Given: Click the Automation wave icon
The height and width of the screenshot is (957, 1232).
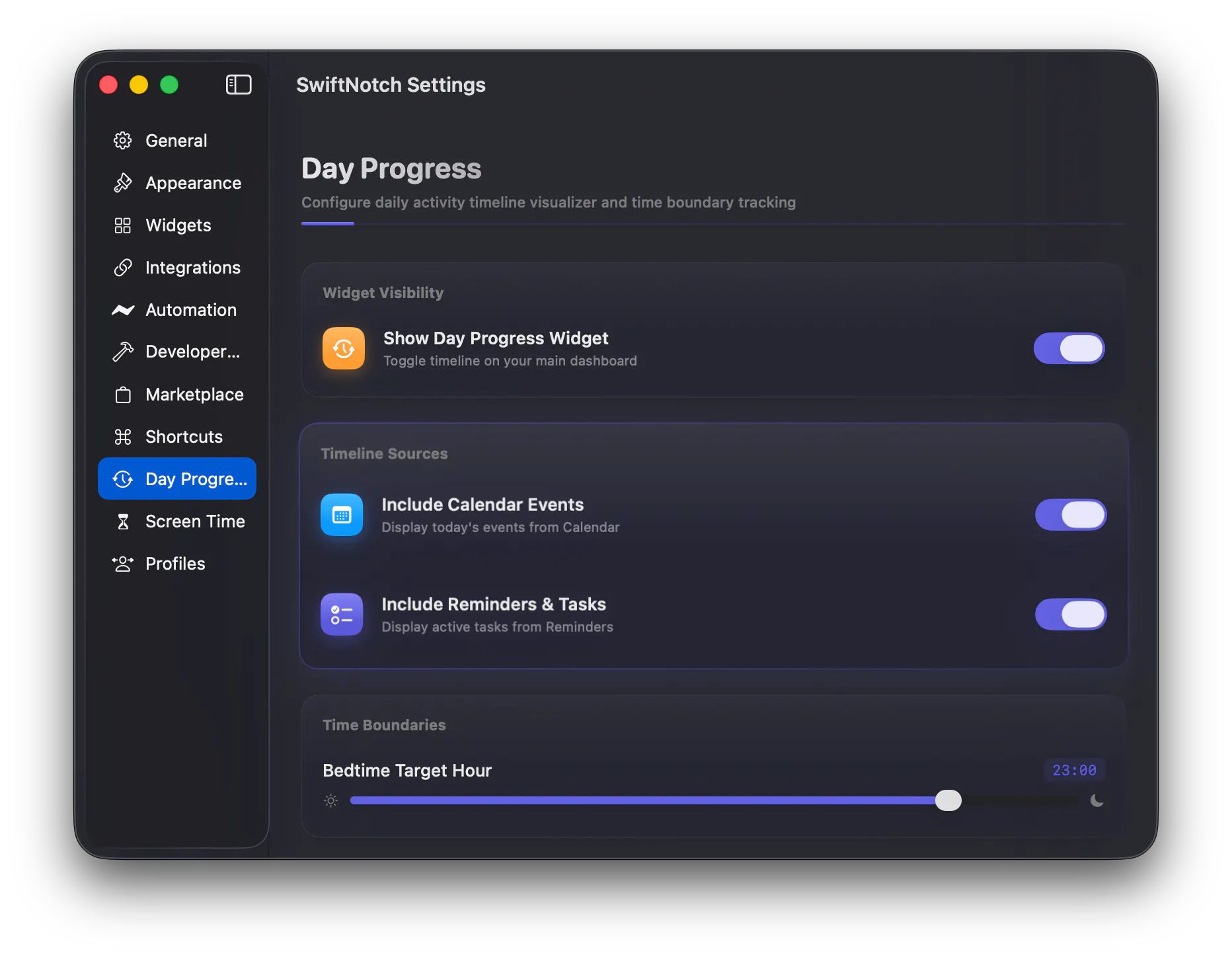Looking at the screenshot, I should (123, 309).
